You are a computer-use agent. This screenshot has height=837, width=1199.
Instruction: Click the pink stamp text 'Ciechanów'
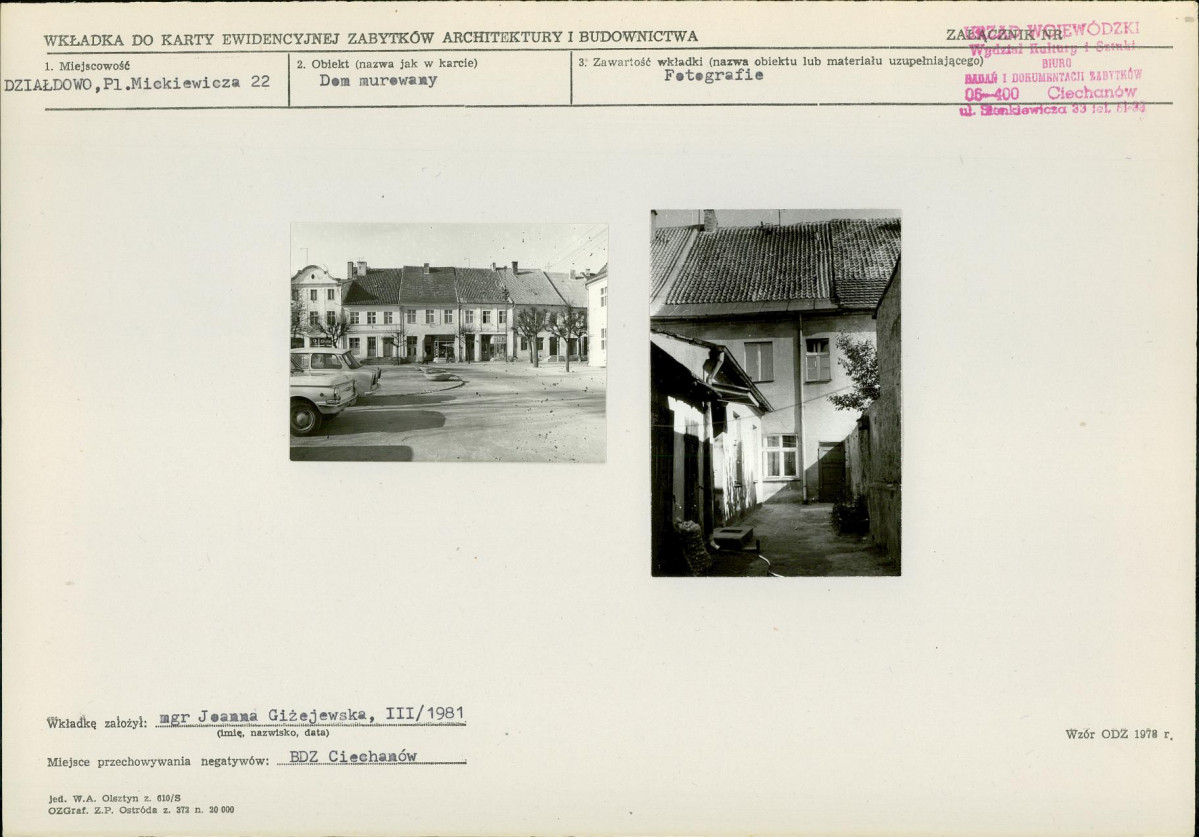click(x=1092, y=93)
